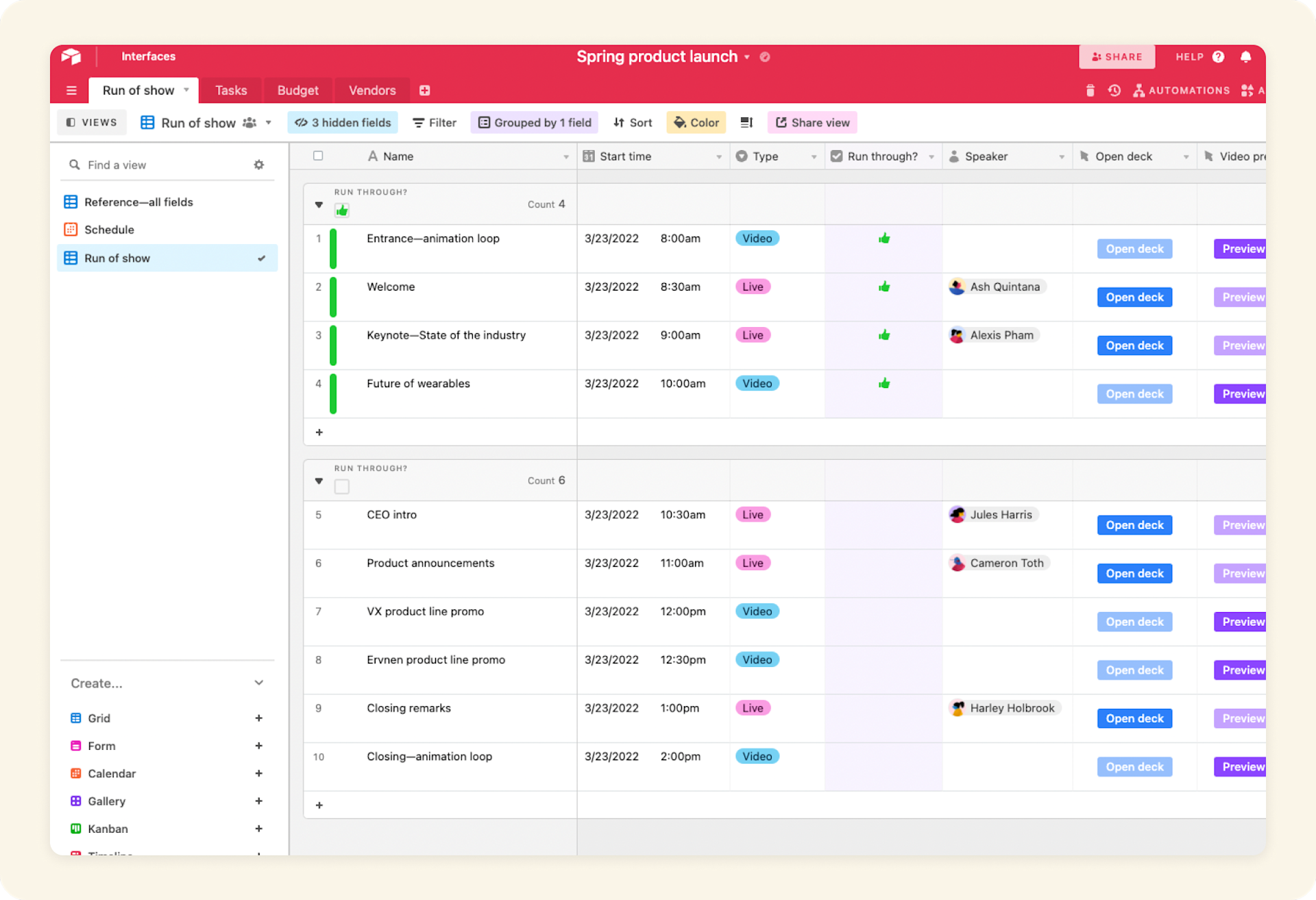Click the trash icon in the red header bar
This screenshot has width=1316, height=900.
coord(1090,90)
